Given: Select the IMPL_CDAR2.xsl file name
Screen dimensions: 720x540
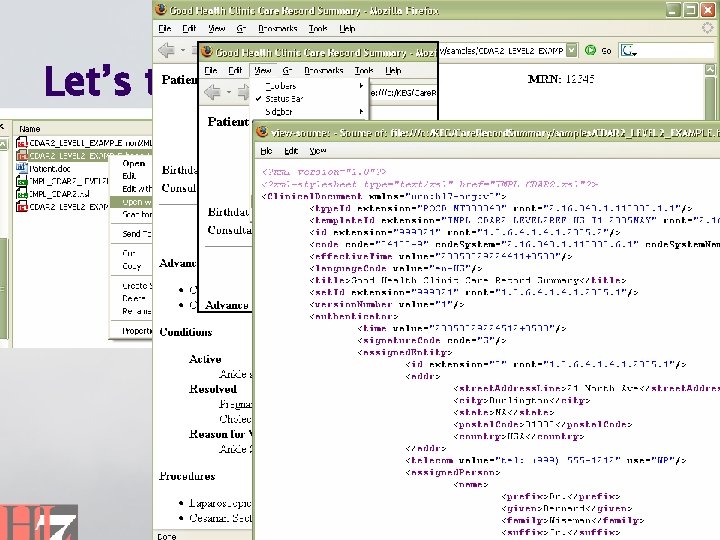Looking at the screenshot, I should (x=60, y=194).
